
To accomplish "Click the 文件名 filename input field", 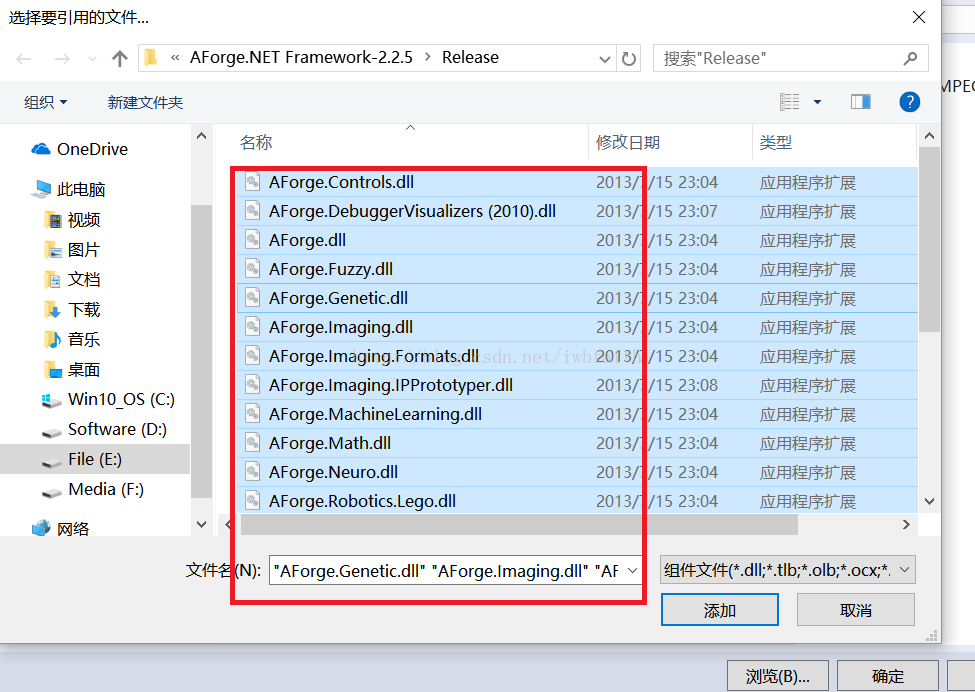I will click(x=447, y=571).
